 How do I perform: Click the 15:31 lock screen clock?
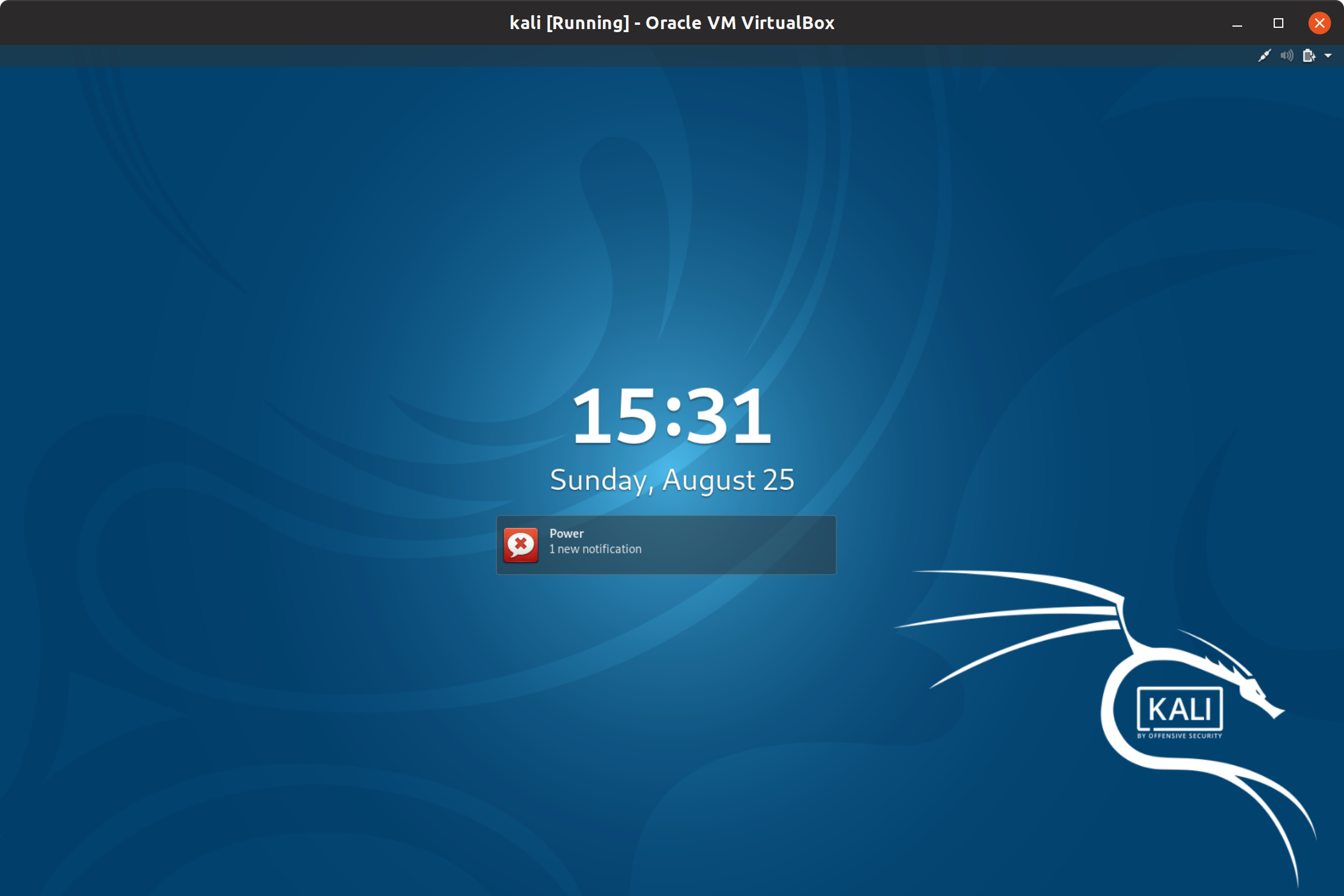click(x=671, y=416)
